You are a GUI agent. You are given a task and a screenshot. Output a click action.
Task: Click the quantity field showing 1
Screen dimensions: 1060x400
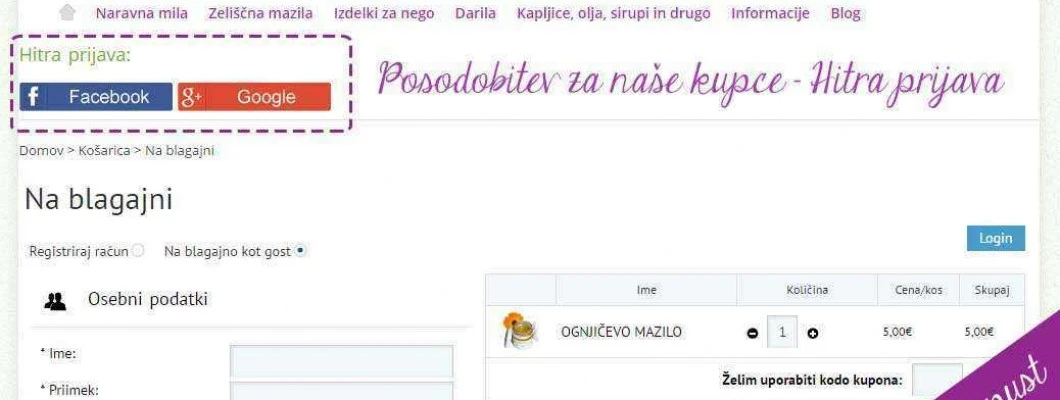[782, 332]
